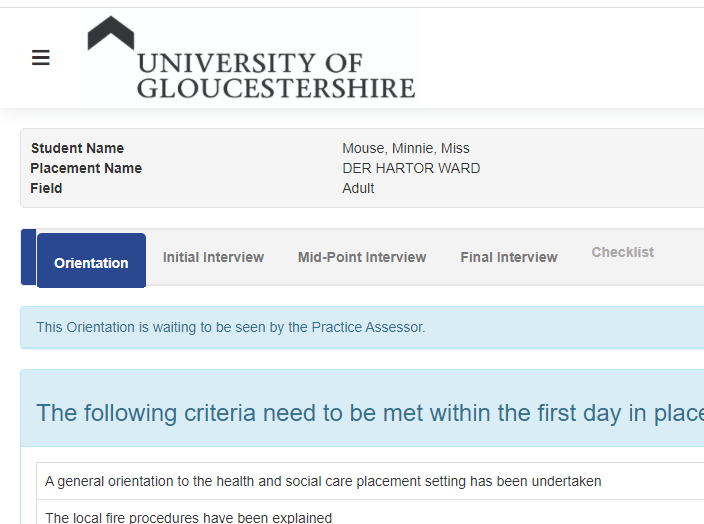Screen dimensions: 704x524
Task: Open the hamburger navigation menu
Action: click(x=41, y=58)
